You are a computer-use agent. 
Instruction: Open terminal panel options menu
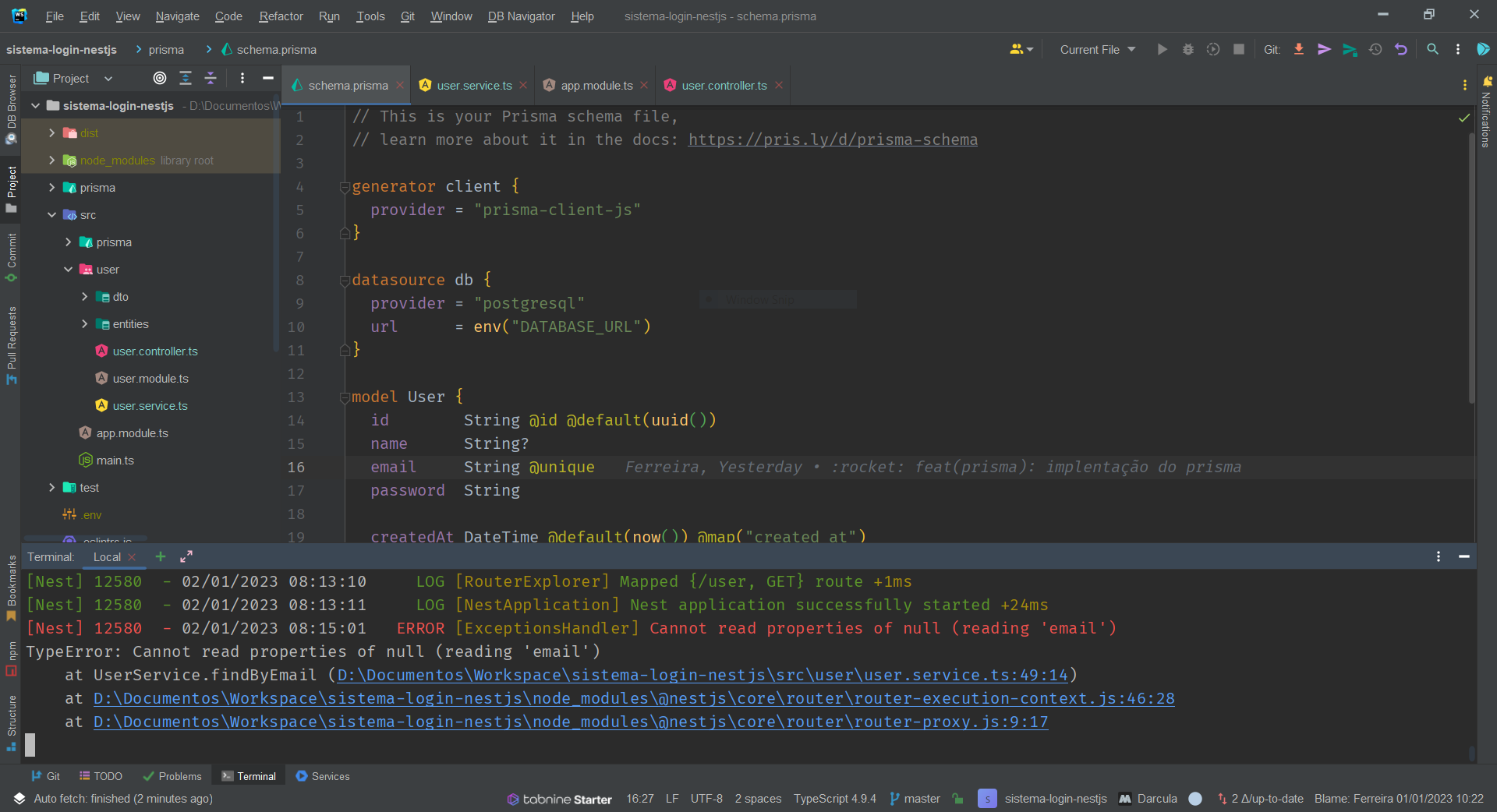1439,556
